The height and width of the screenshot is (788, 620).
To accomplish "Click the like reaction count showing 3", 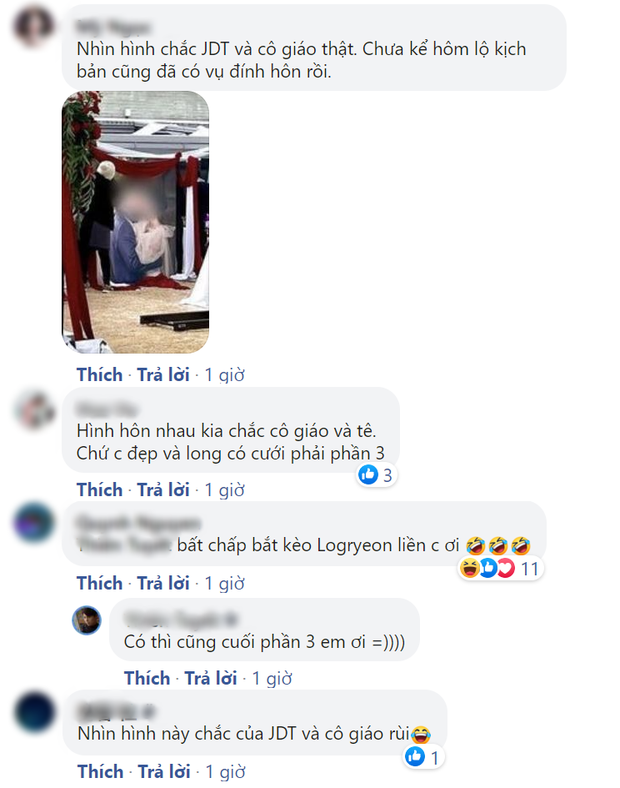I will coord(377,475).
